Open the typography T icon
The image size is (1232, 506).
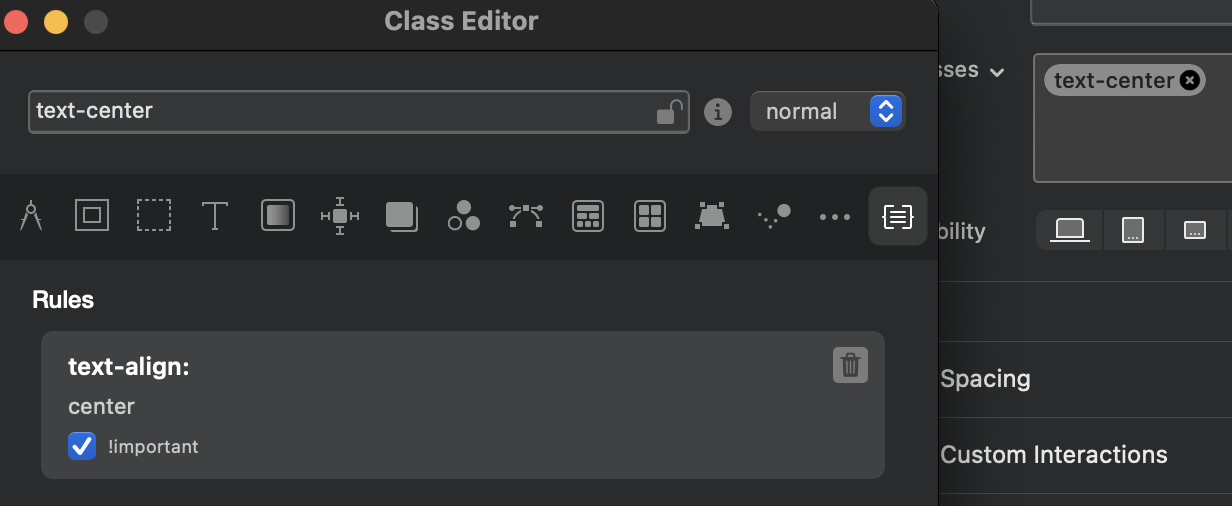click(x=215, y=215)
